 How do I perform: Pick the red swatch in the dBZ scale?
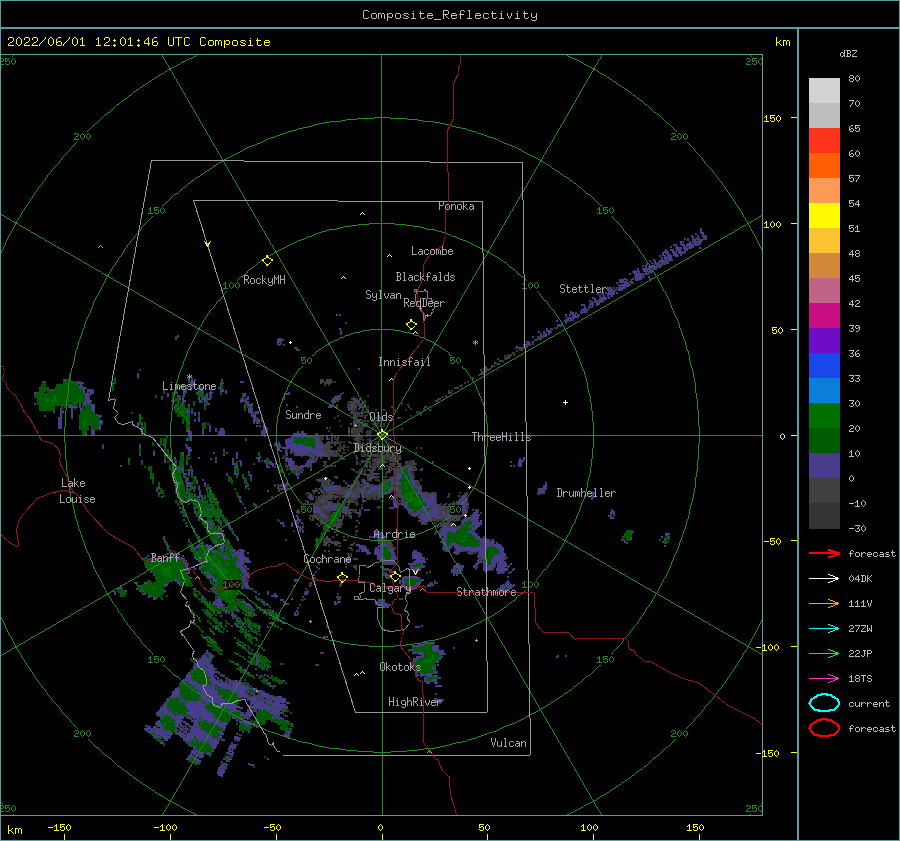pos(824,141)
